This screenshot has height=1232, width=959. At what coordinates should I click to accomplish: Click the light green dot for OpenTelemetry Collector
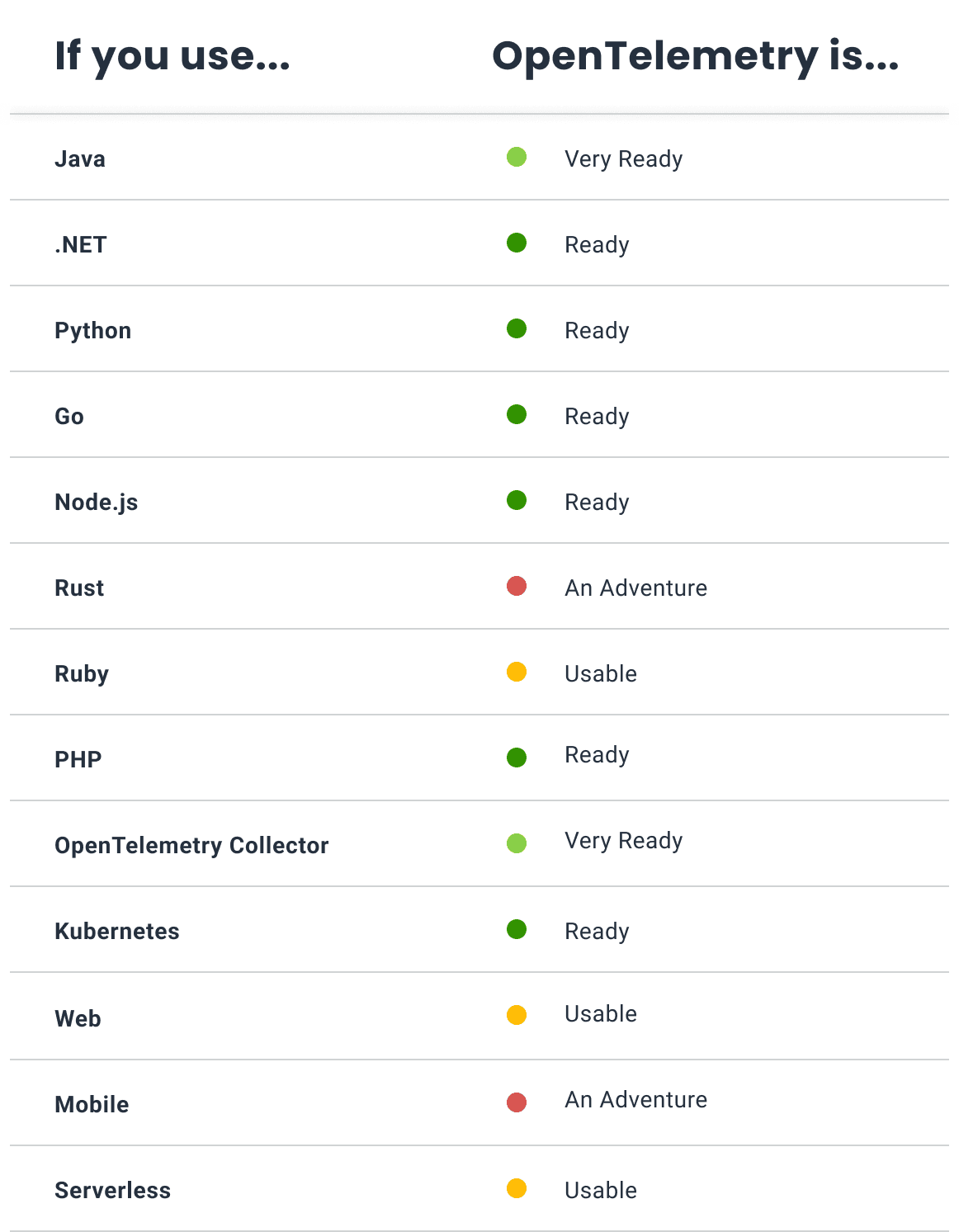517,843
